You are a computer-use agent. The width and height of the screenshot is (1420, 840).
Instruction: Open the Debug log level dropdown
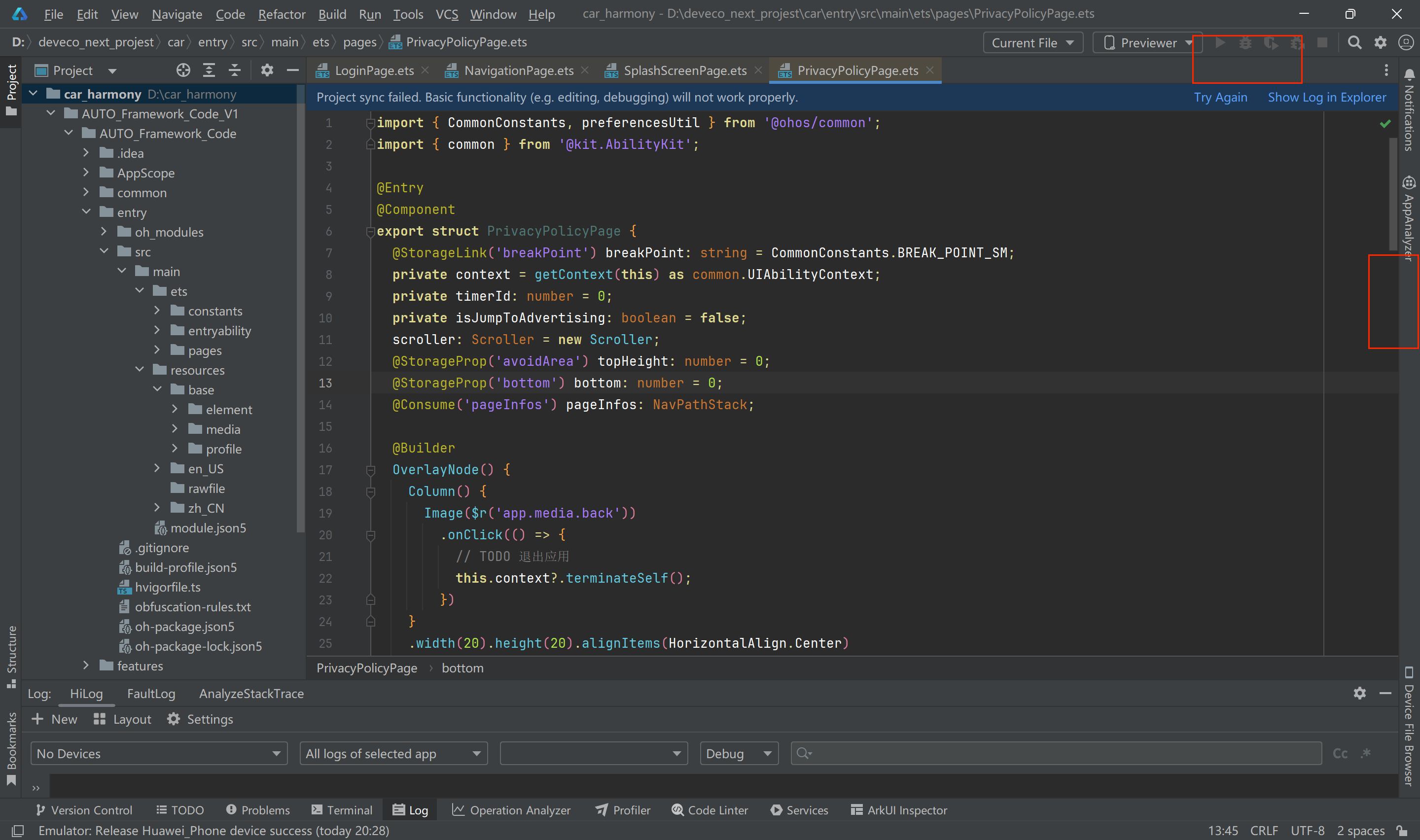739,753
